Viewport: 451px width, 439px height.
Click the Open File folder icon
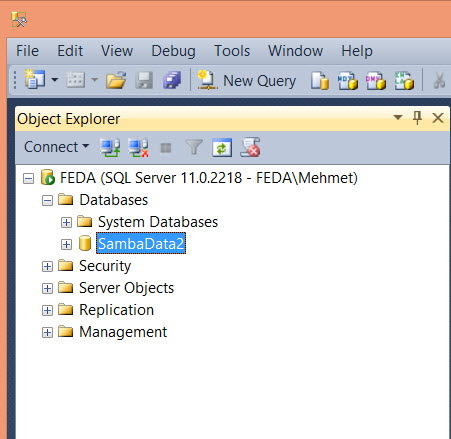[x=116, y=80]
